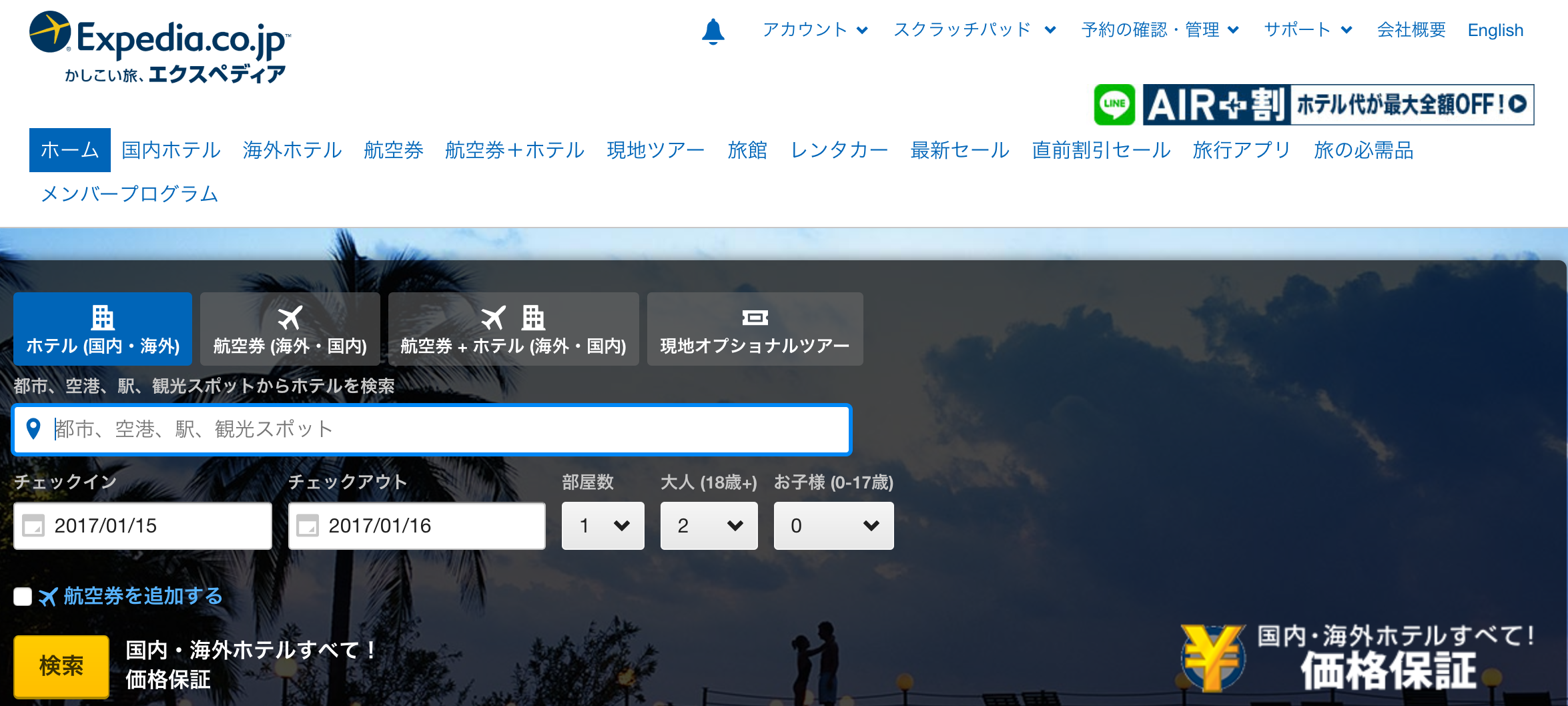Open 国内ホテル in the navigation bar
Image resolution: width=1568 pixels, height=706 pixels.
pos(171,150)
